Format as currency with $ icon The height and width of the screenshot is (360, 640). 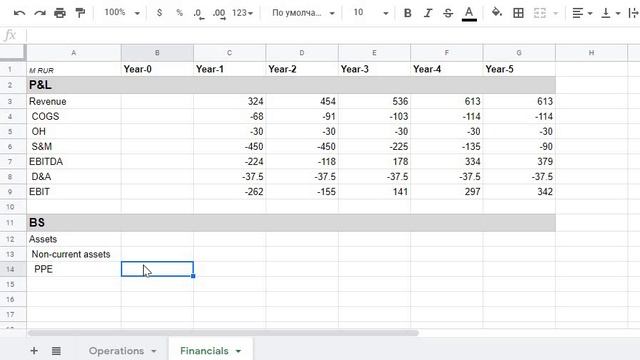tap(159, 13)
